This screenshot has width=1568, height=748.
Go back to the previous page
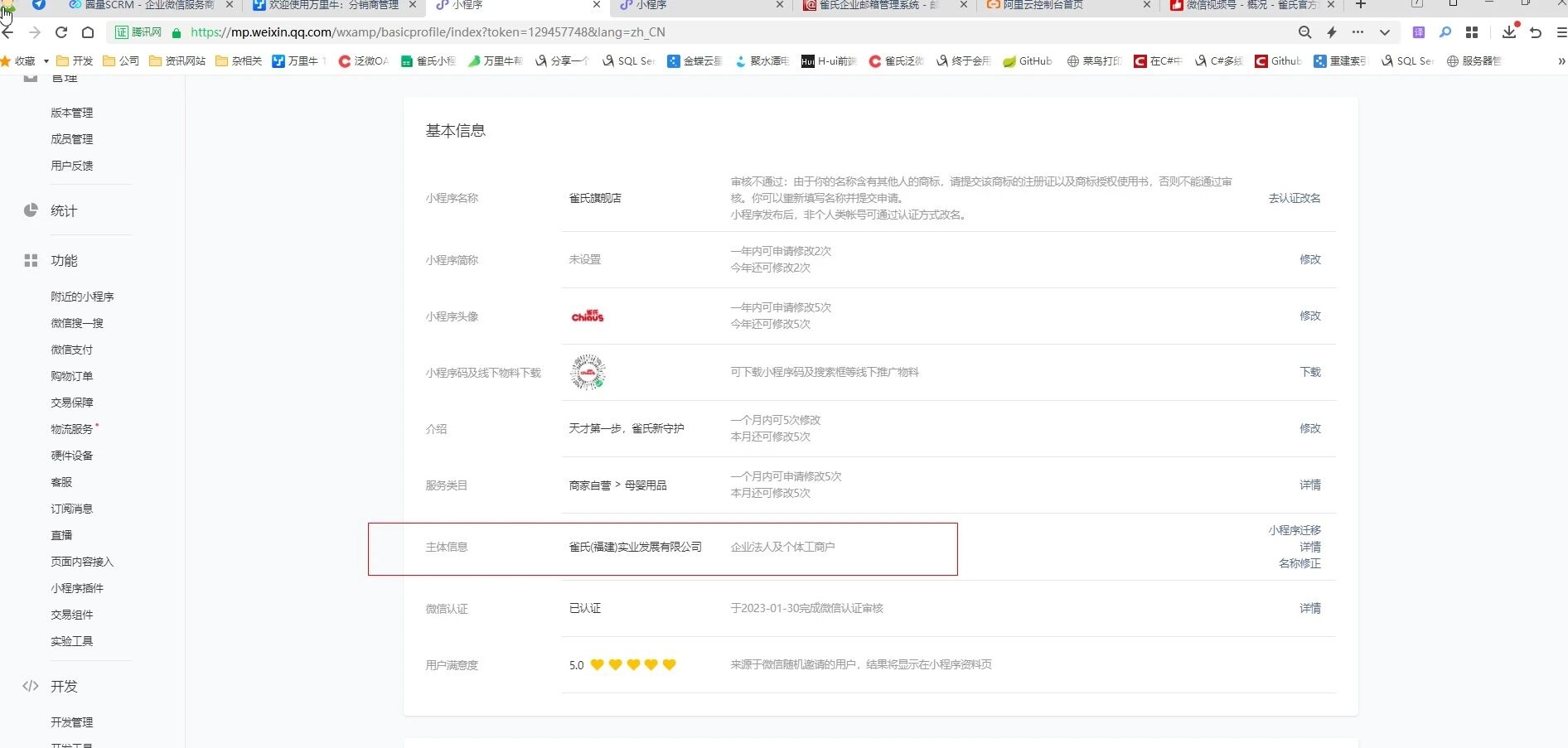pyautogui.click(x=8, y=32)
